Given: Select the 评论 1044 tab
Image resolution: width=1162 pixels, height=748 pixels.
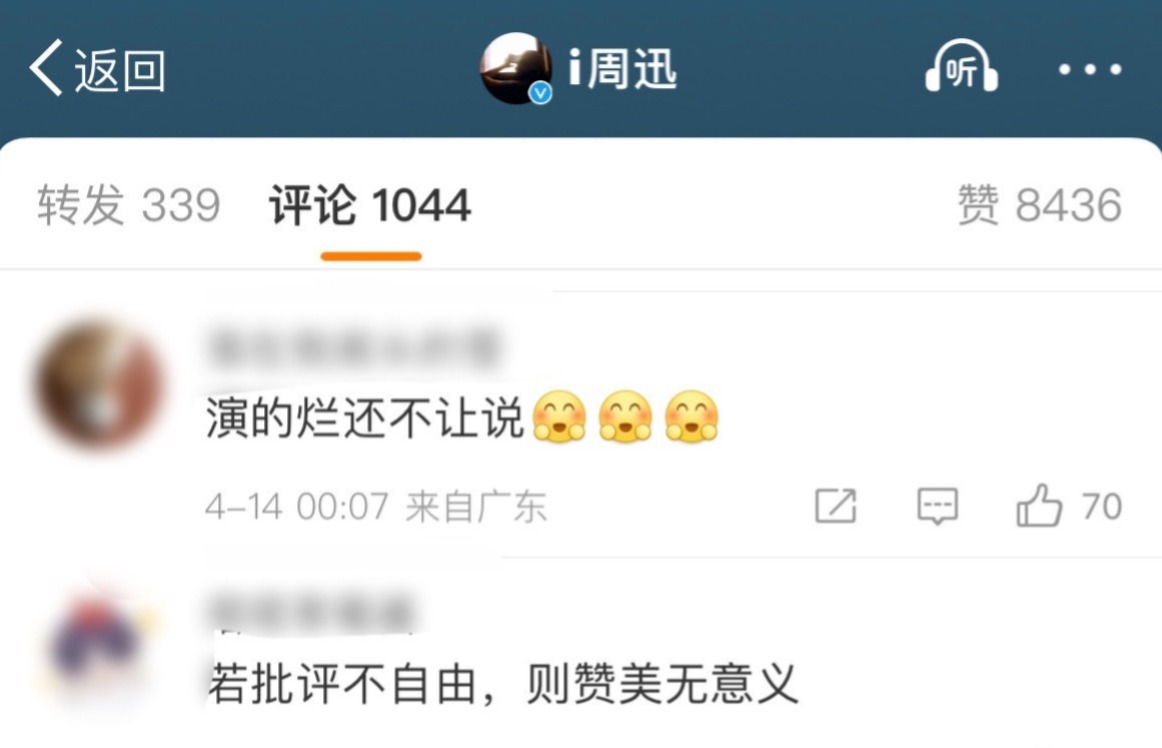Looking at the screenshot, I should click(x=370, y=205).
